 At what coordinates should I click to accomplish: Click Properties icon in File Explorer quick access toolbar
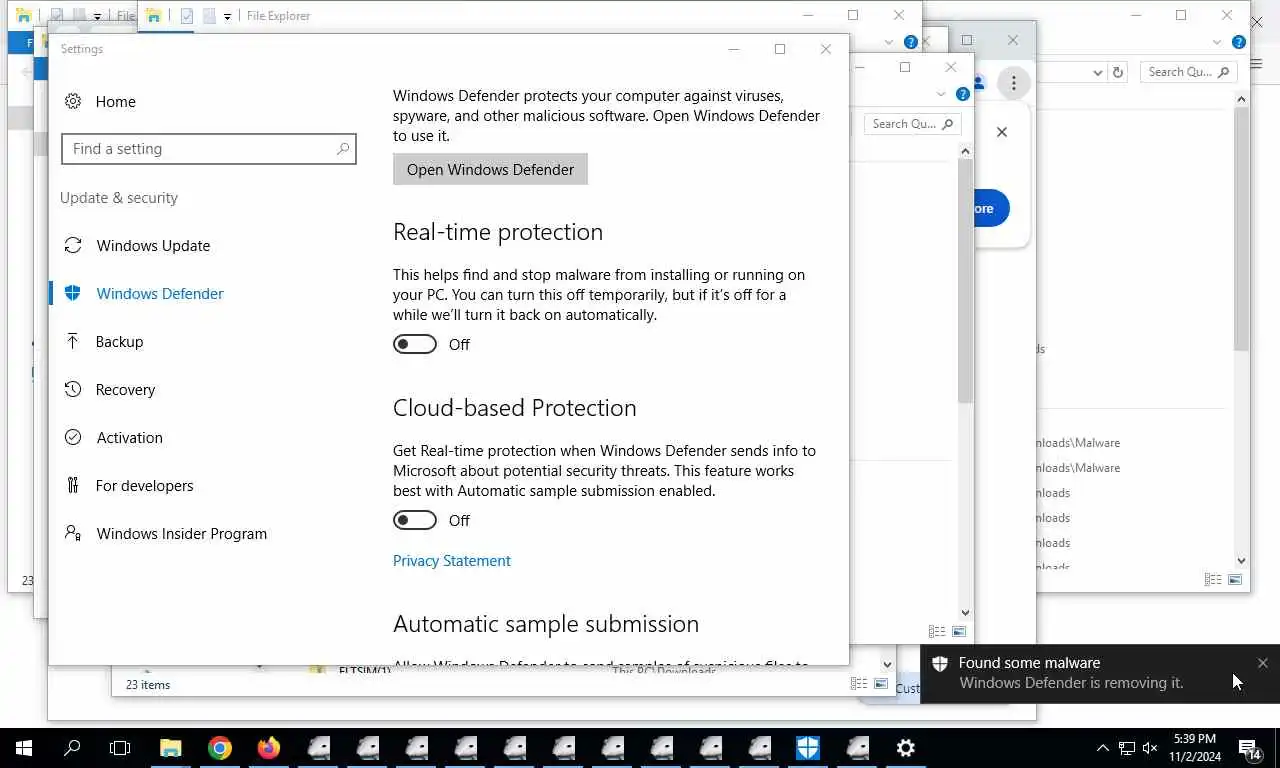[186, 16]
